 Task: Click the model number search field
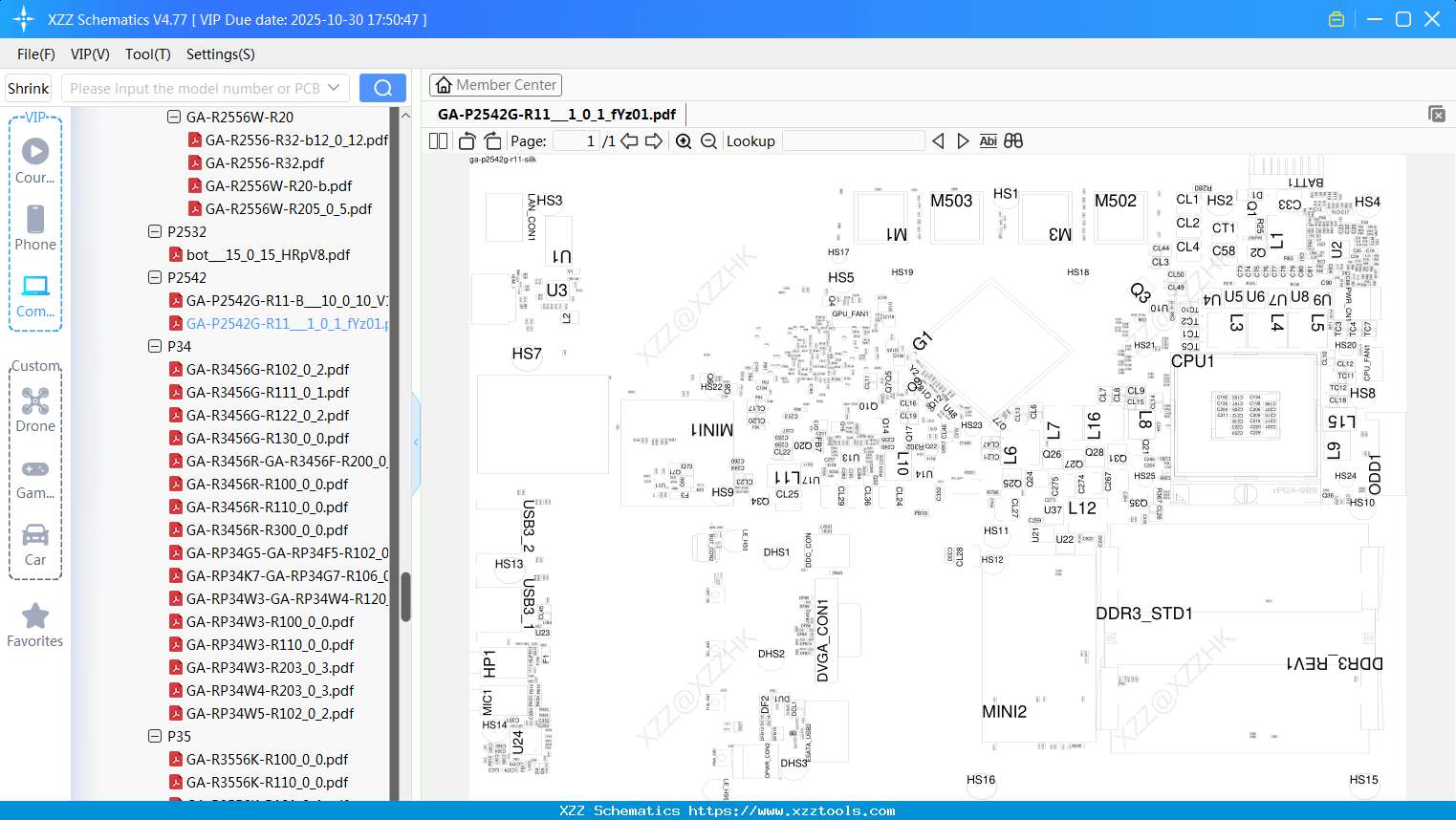coord(195,88)
